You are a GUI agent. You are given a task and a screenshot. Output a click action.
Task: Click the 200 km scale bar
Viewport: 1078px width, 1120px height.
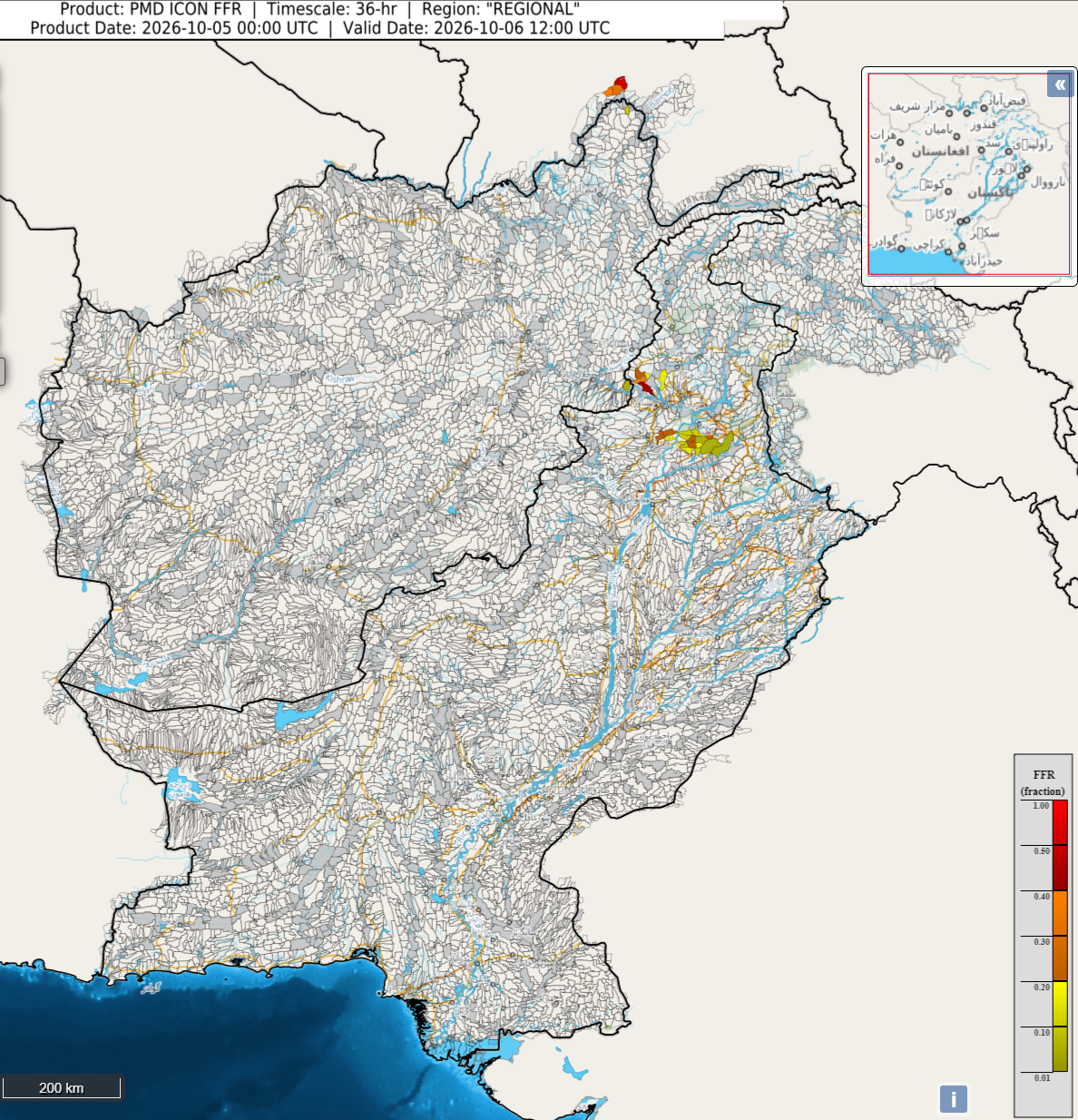tap(61, 1087)
